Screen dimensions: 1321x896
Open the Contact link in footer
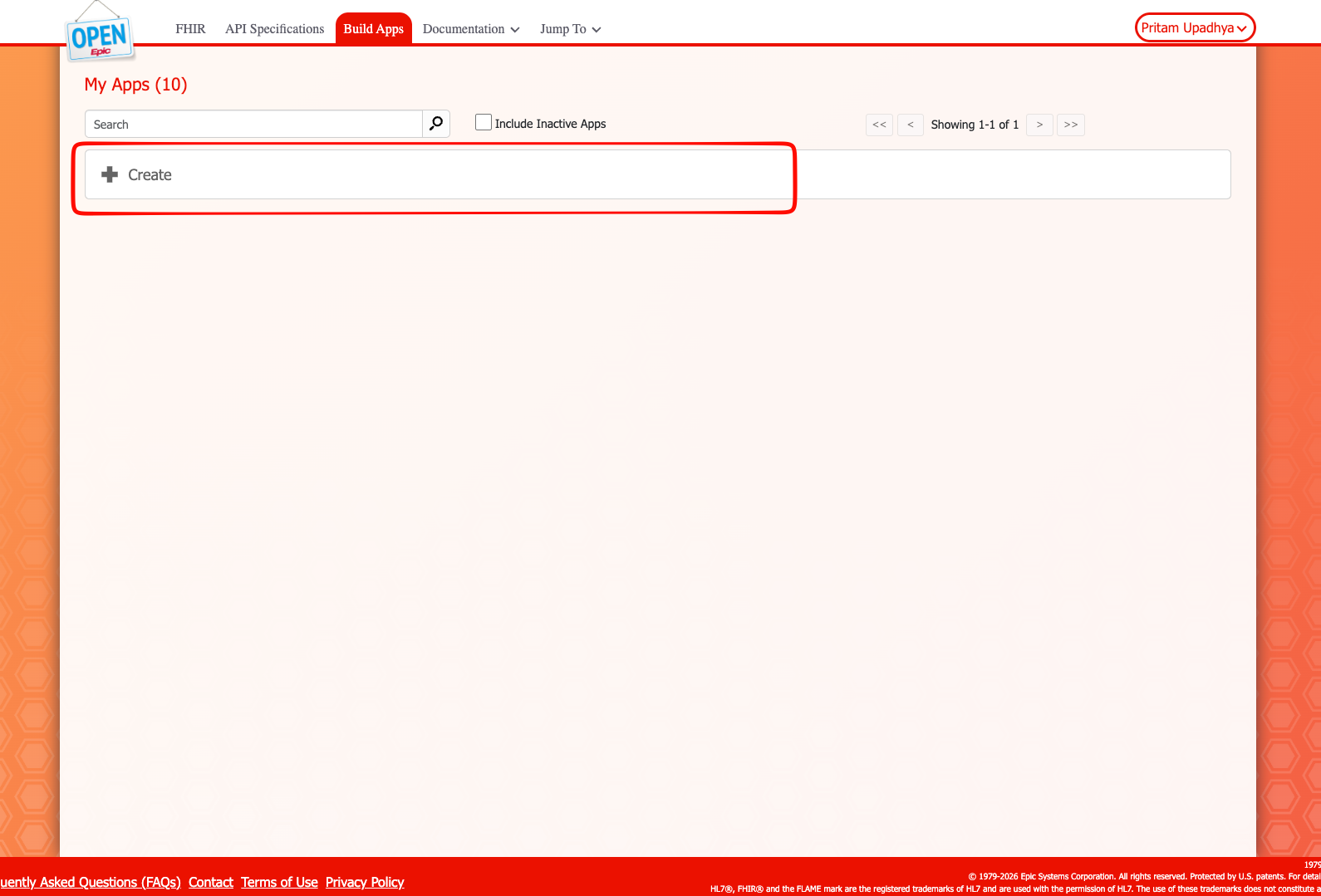coord(211,882)
